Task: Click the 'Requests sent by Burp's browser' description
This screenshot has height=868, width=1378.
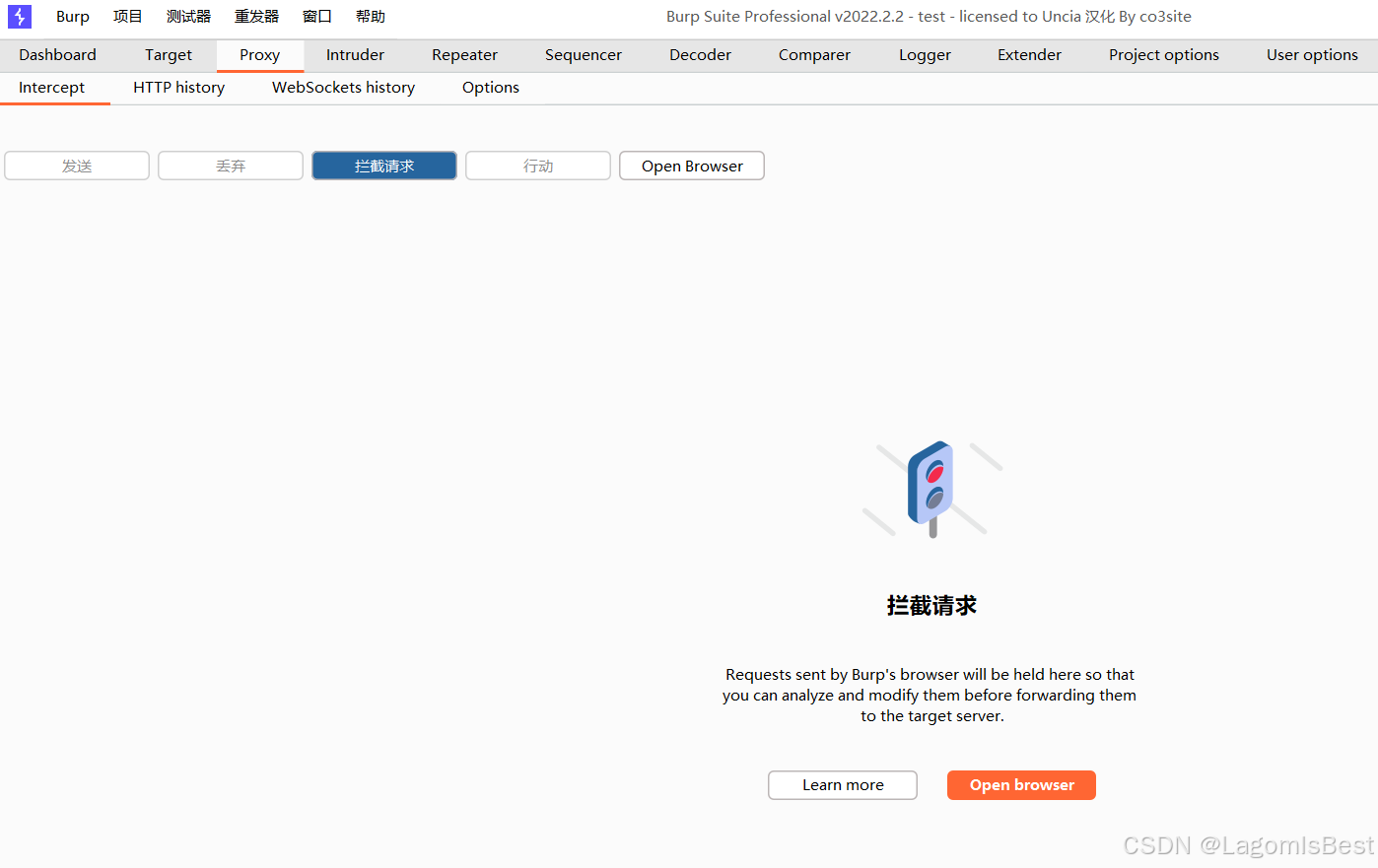Action: pos(930,696)
